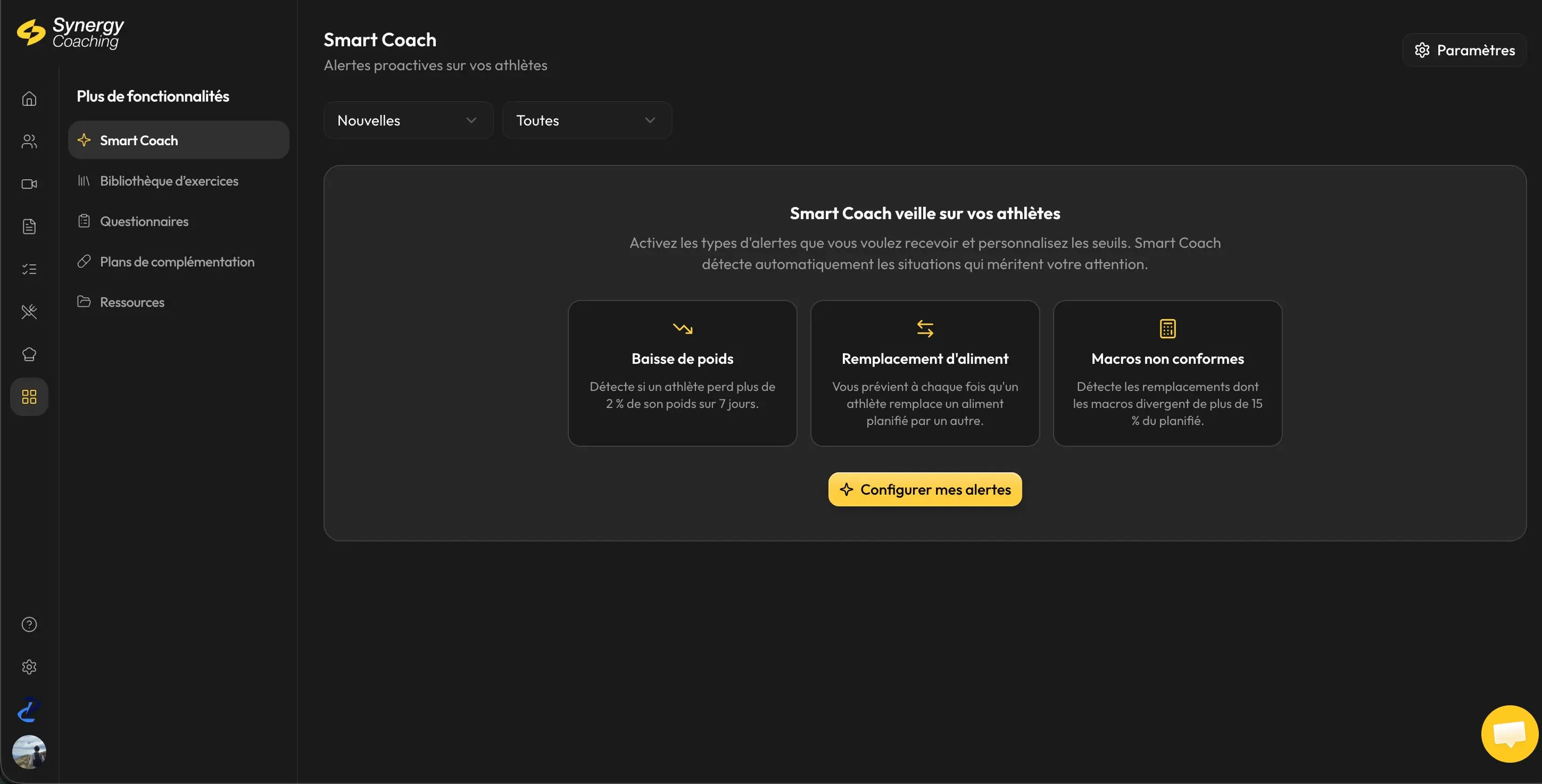Open the Toutes filter dropdown
Viewport: 1542px width, 784px height.
click(586, 120)
